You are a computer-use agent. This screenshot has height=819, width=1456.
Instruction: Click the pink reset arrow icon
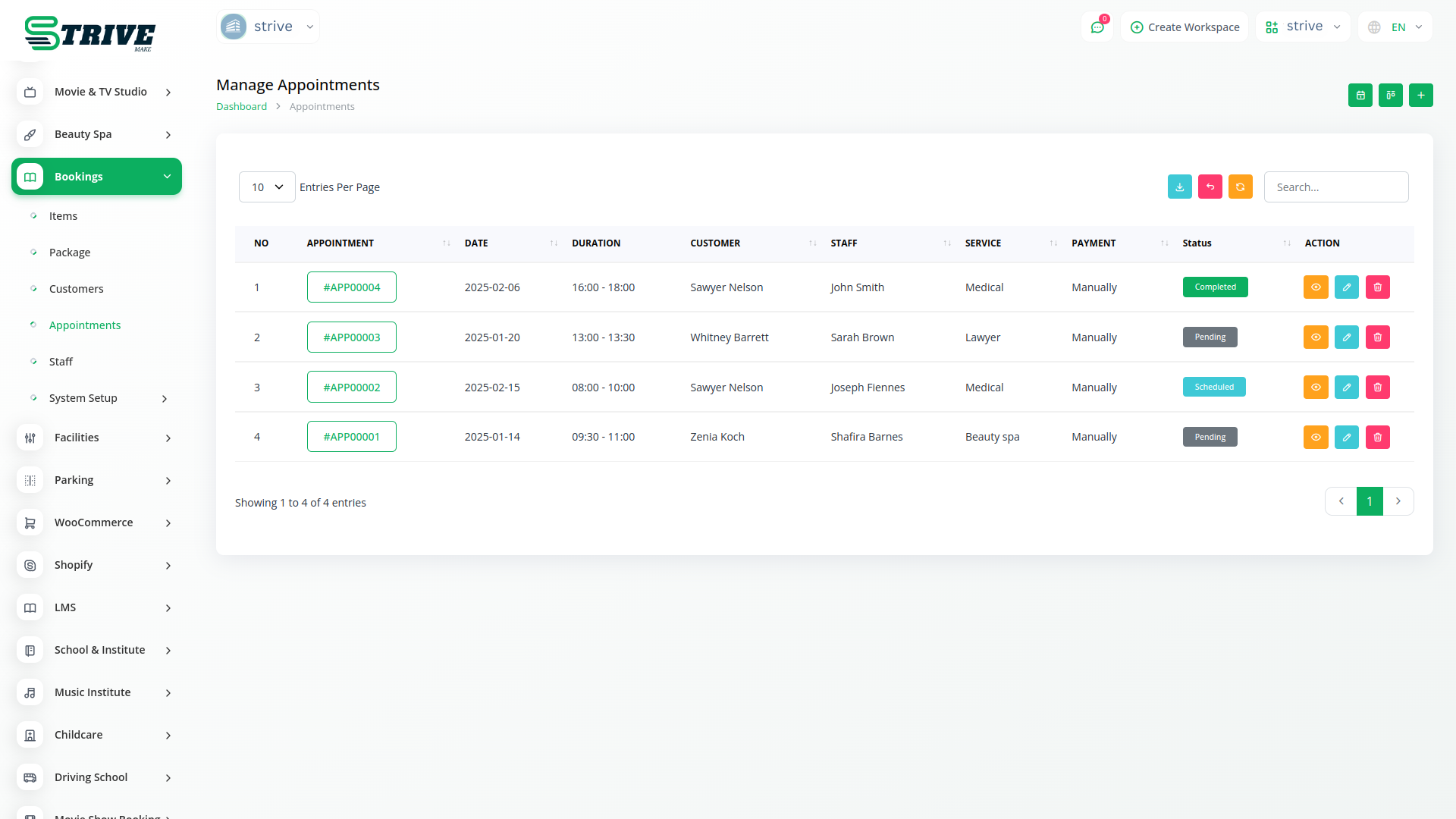(x=1210, y=187)
